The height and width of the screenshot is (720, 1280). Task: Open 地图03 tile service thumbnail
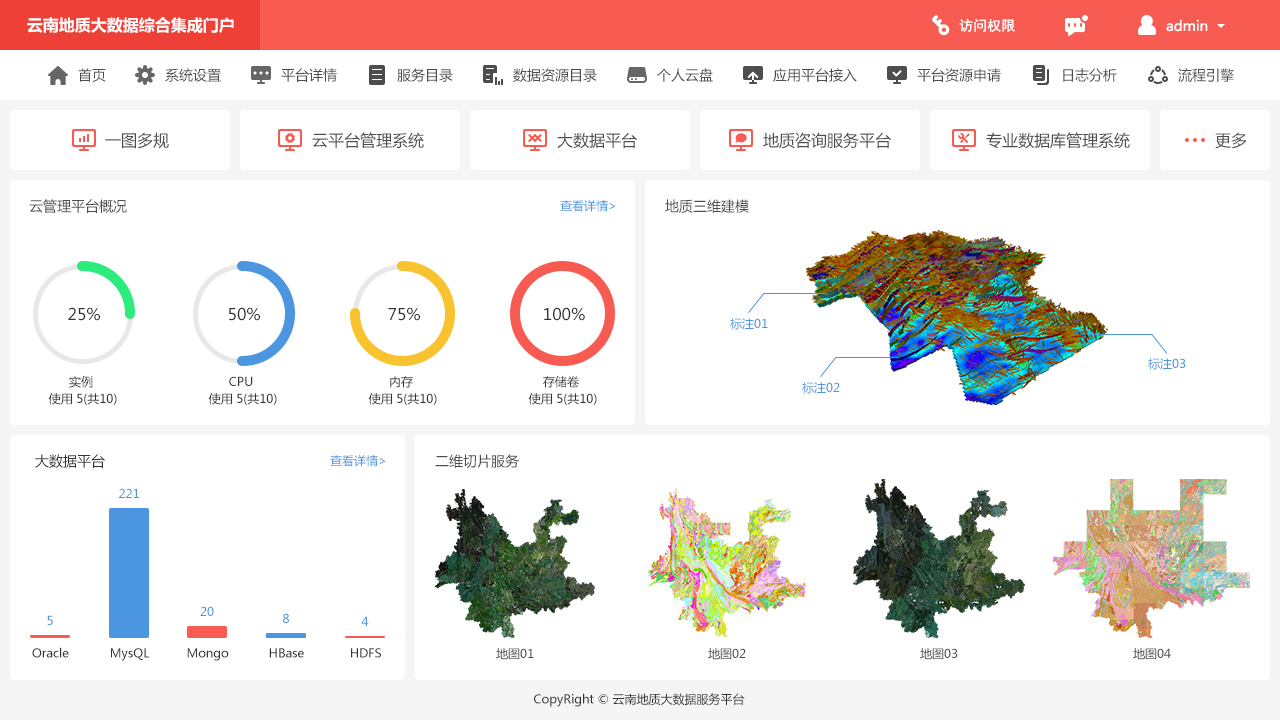938,558
